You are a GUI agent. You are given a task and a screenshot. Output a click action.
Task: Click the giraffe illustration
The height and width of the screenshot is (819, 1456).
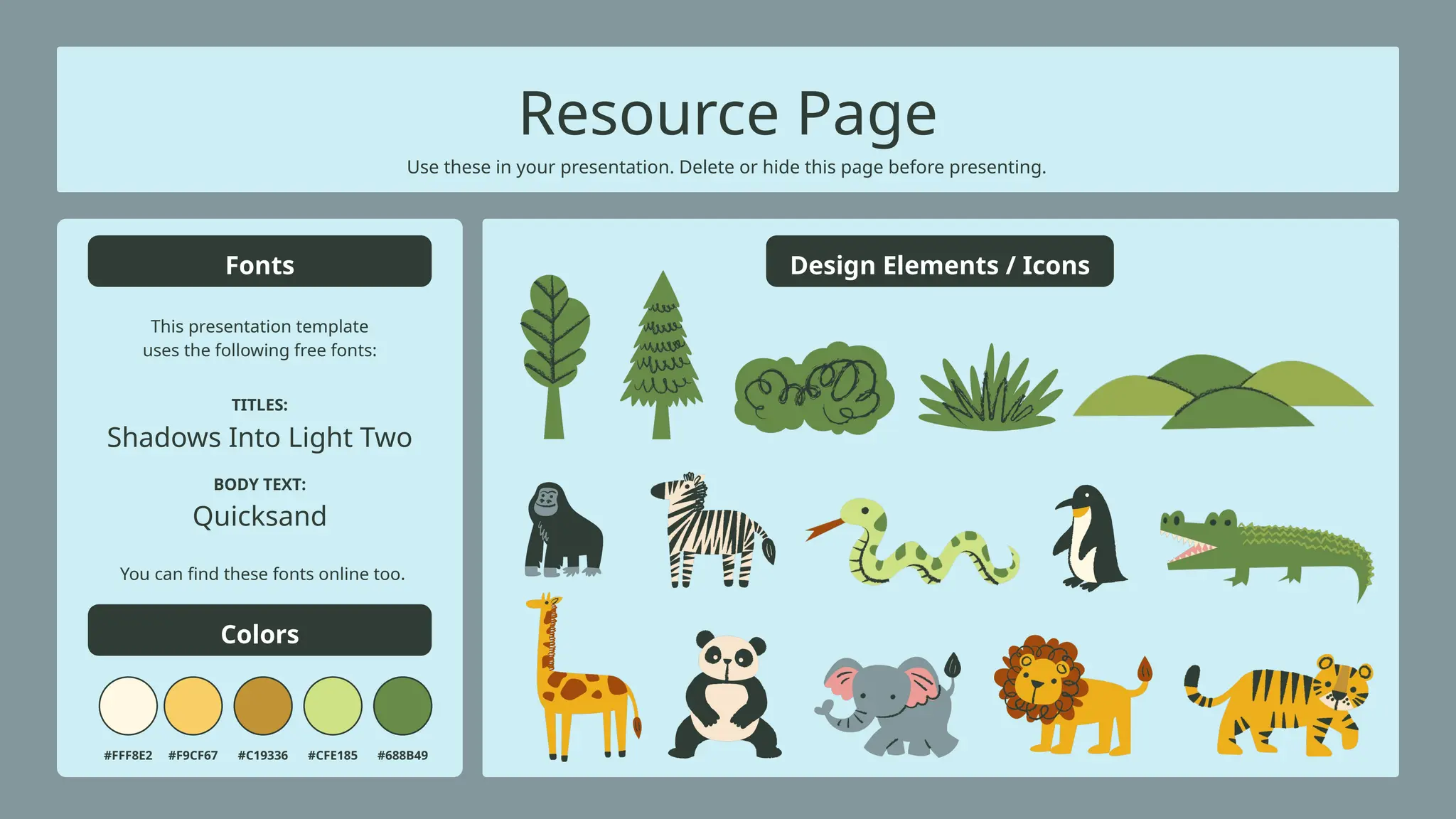point(583,678)
